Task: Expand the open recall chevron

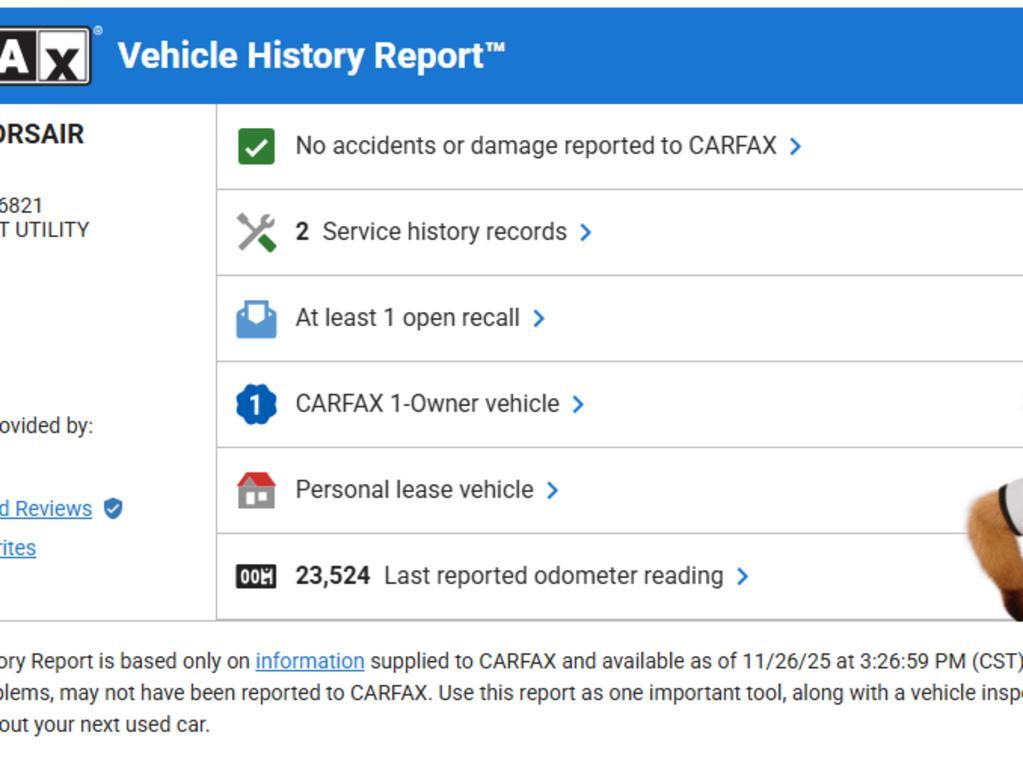Action: coord(539,318)
